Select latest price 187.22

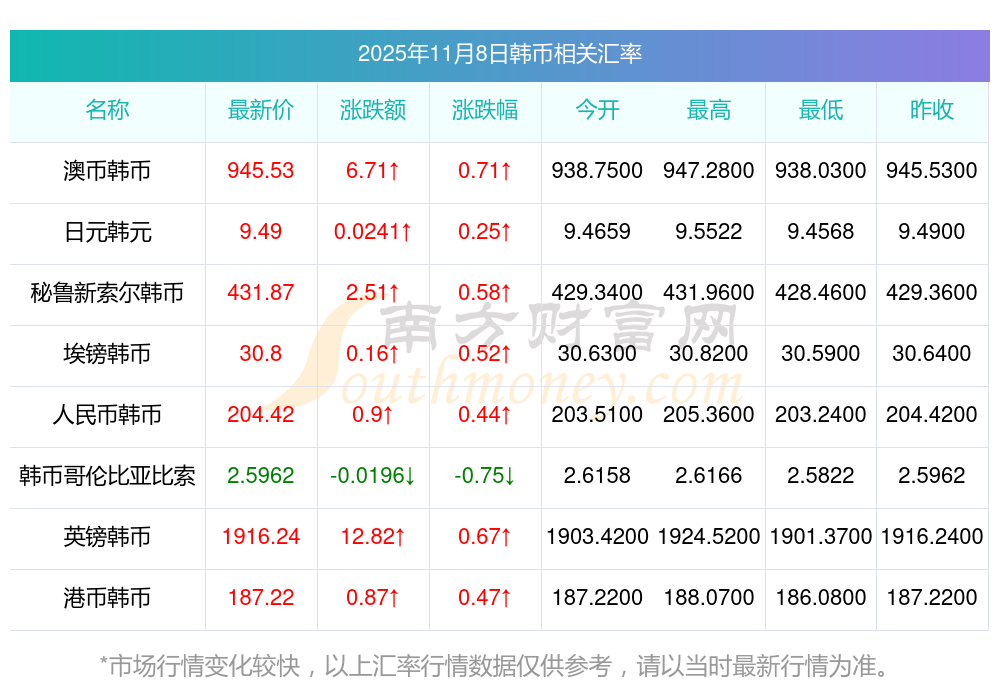[261, 598]
